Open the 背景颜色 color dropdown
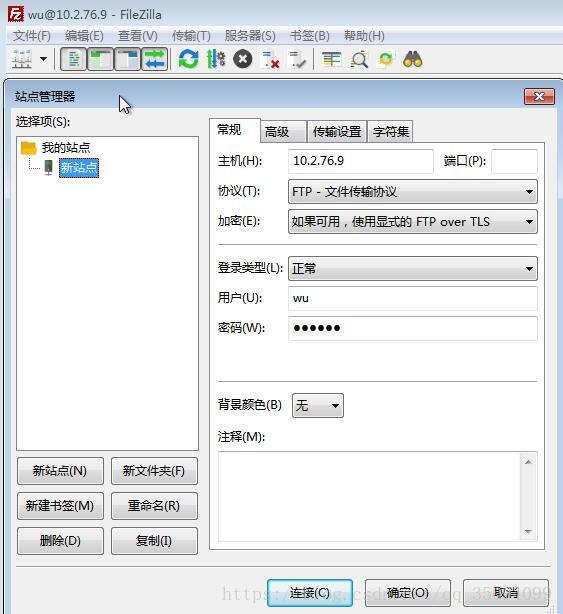The height and width of the screenshot is (614, 563). point(318,405)
